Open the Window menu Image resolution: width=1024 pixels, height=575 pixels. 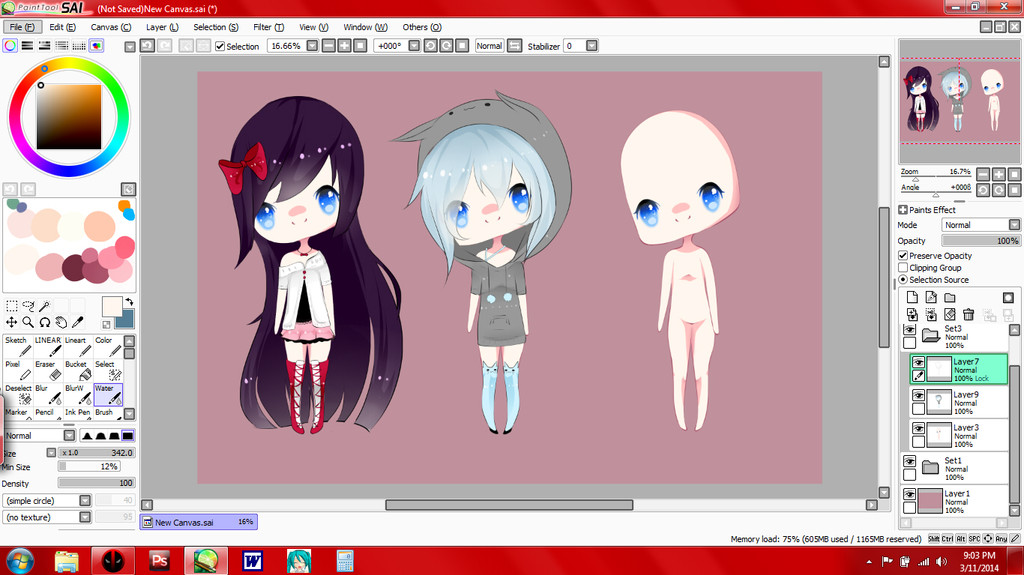point(365,27)
